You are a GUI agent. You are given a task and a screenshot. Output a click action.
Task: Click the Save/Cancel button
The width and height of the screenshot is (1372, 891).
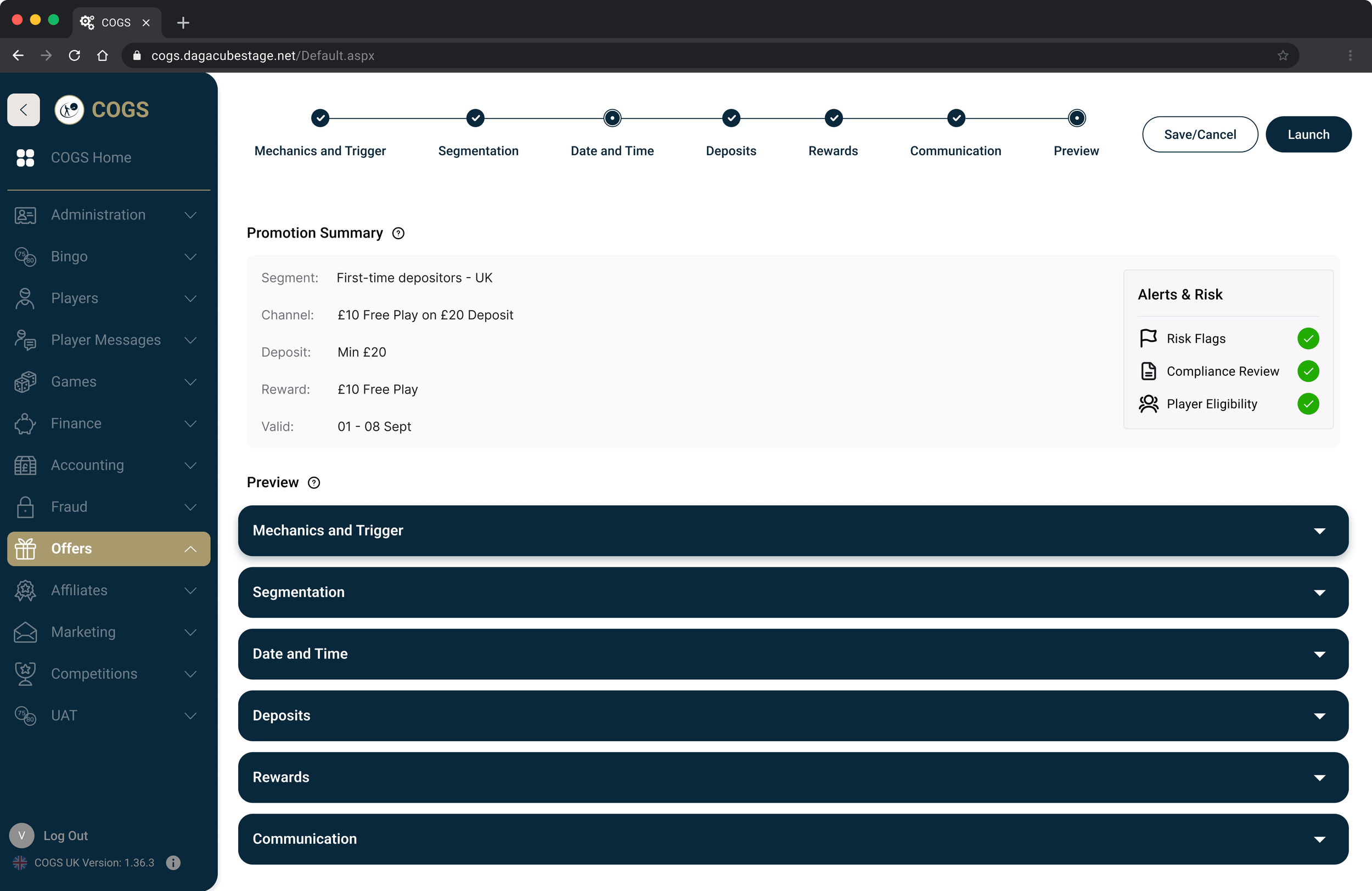1199,134
